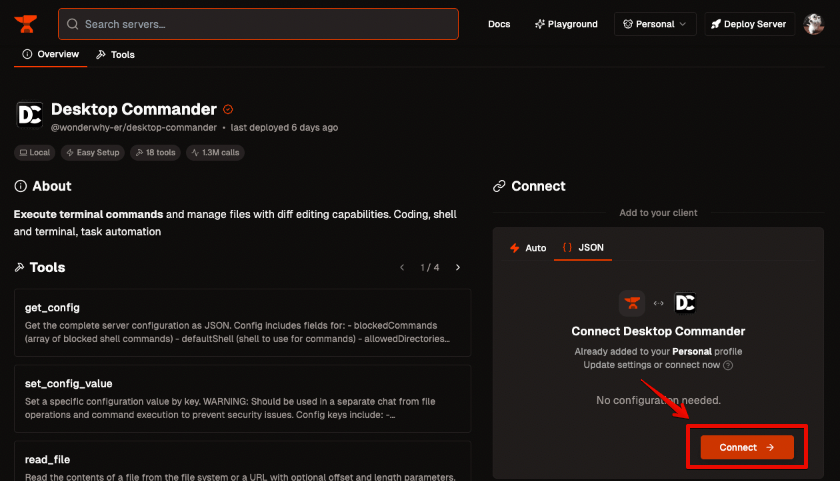Image resolution: width=840 pixels, height=481 pixels.
Task: Click the Deploy Server button
Action: (749, 24)
